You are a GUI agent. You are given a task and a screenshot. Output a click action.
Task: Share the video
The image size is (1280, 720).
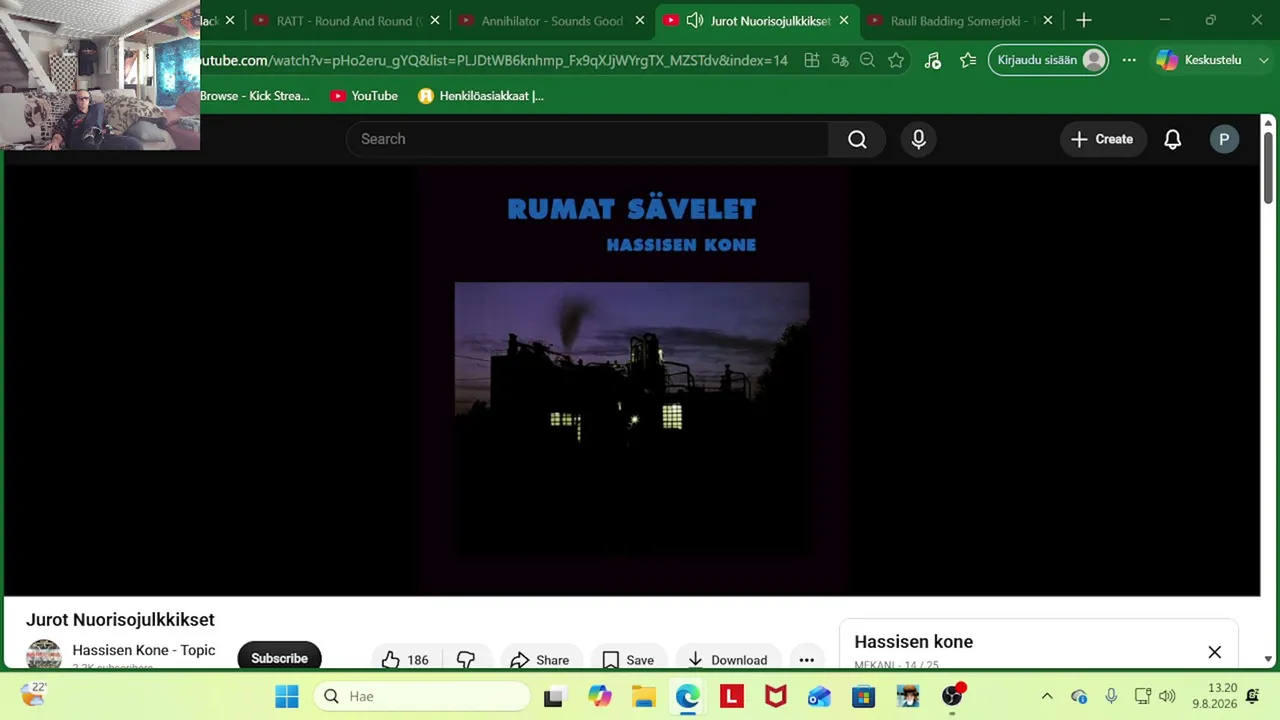click(540, 659)
